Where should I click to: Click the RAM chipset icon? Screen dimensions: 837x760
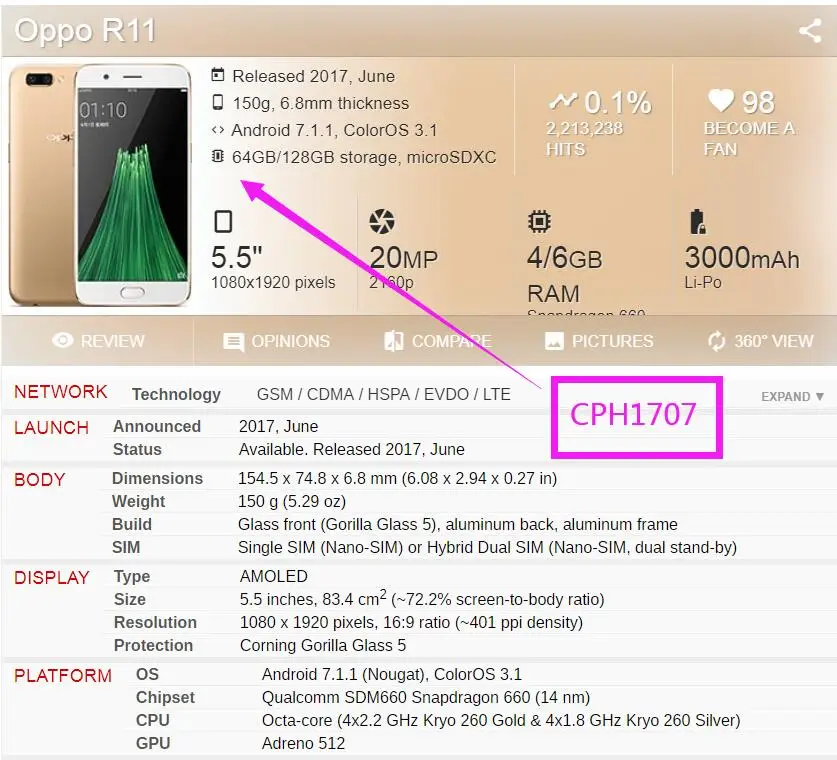point(539,221)
